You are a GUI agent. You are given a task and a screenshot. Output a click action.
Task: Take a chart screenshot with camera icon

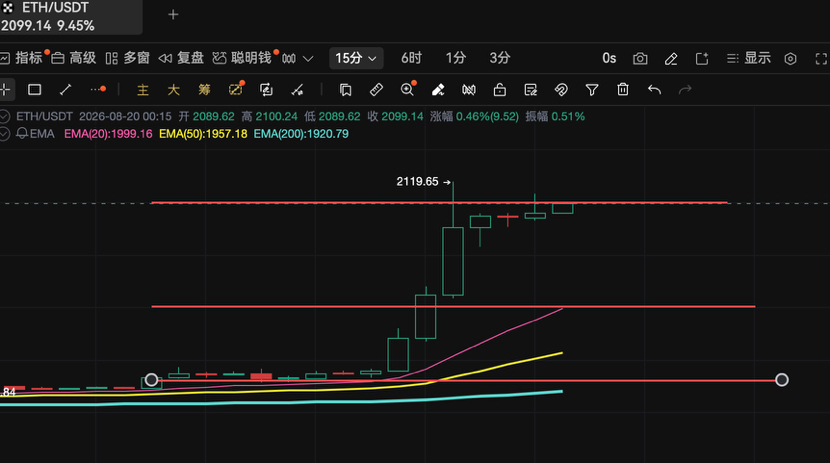pyautogui.click(x=640, y=59)
